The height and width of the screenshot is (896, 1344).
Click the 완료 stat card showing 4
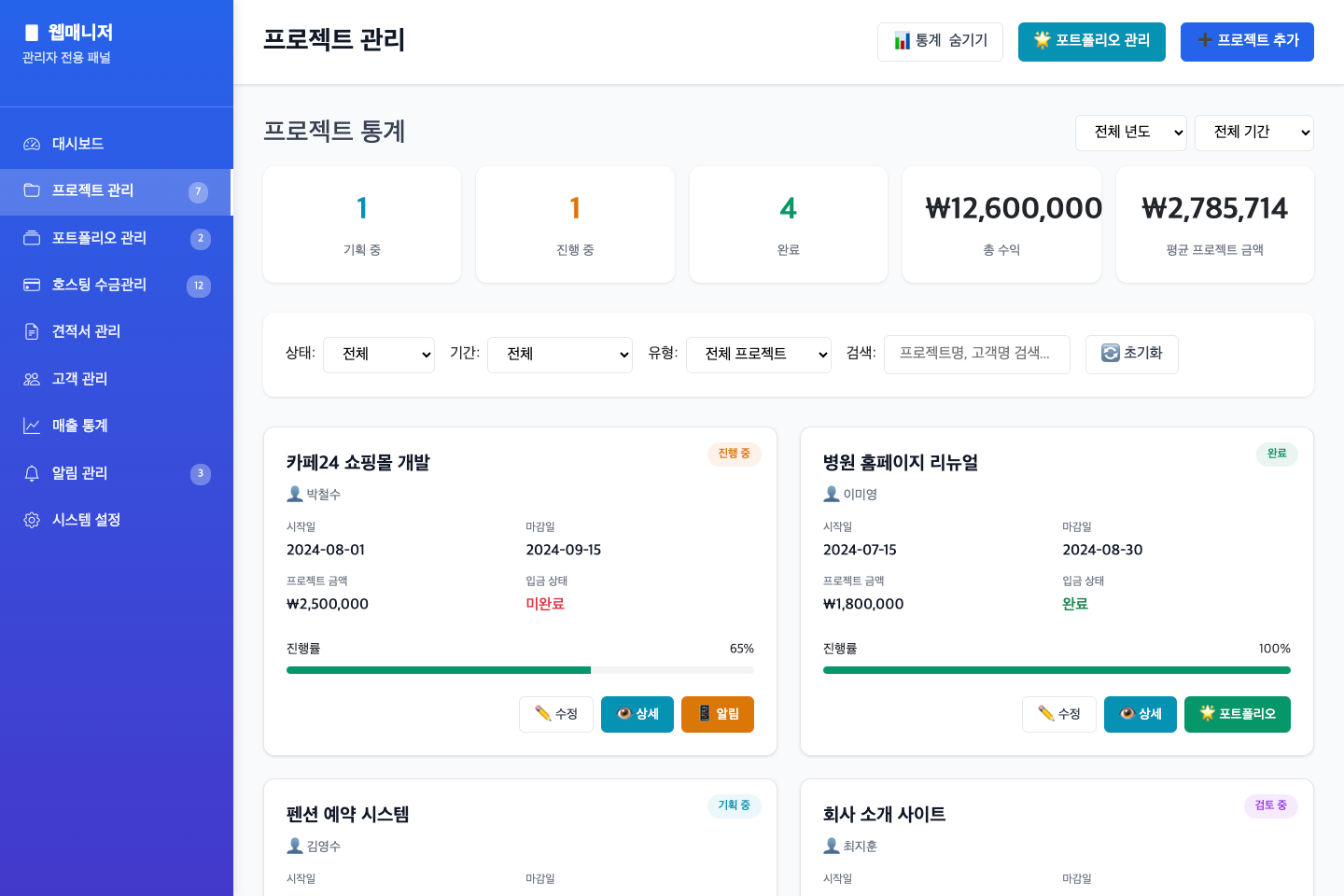click(x=789, y=224)
